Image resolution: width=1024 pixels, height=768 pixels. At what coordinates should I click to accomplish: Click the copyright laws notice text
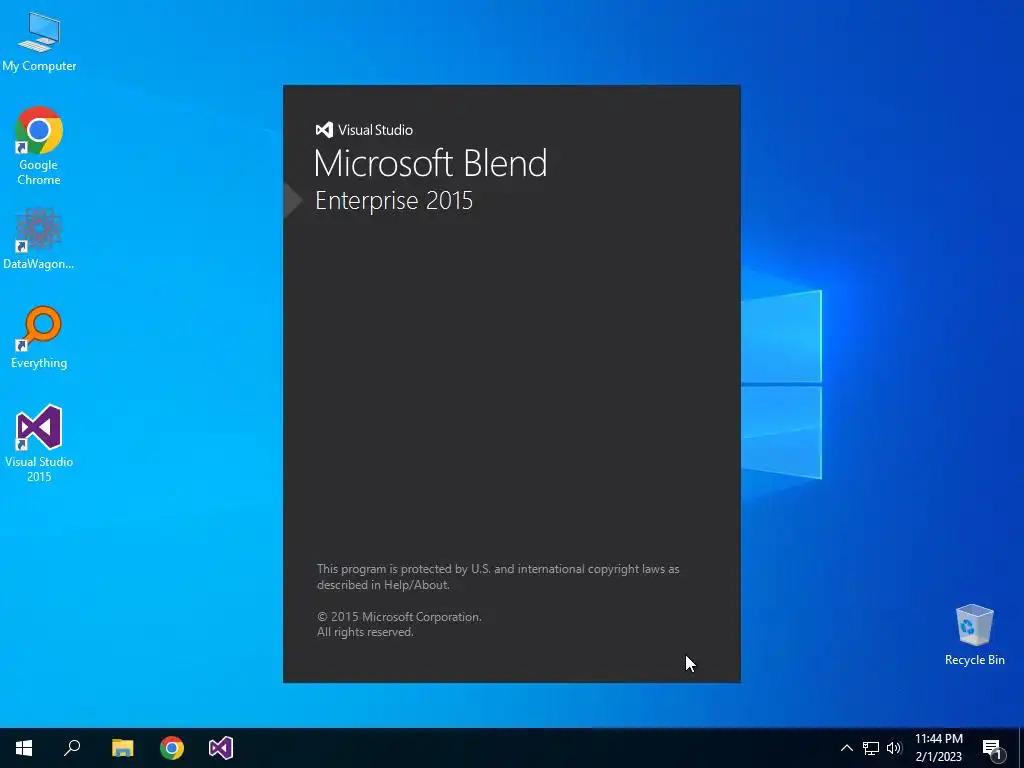(498, 577)
